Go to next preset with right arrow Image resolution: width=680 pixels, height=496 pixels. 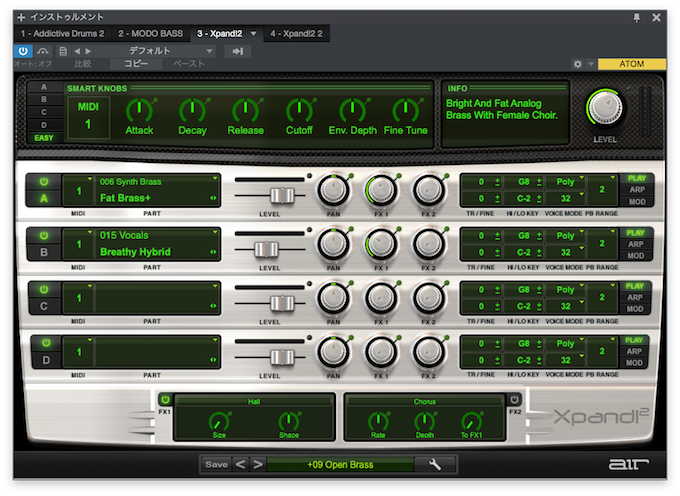coord(88,51)
